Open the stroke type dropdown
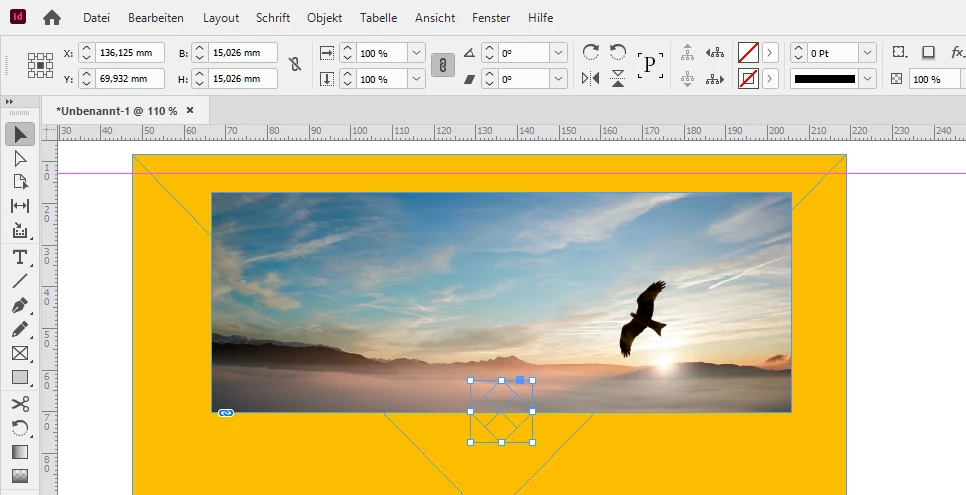Screen dimensions: 966x495 tap(867, 79)
